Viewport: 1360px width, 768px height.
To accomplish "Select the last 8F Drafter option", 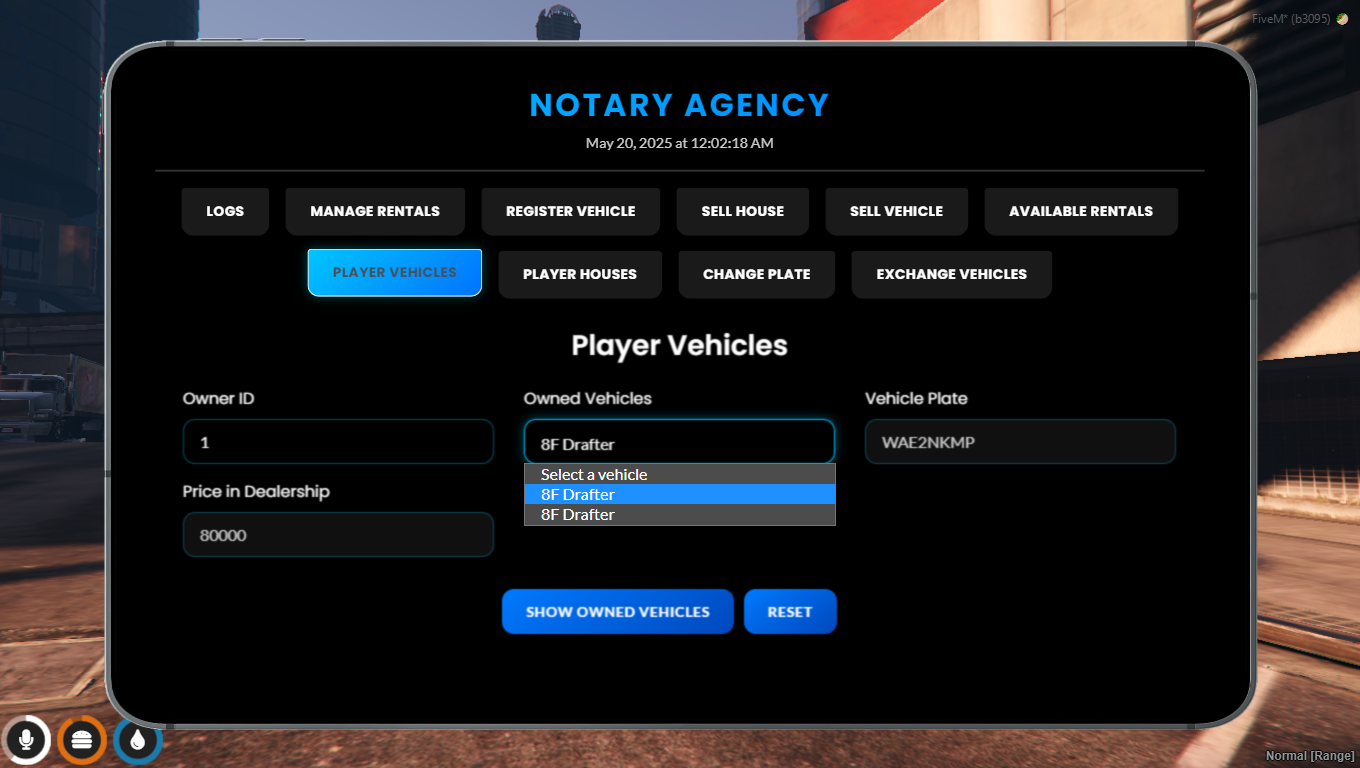I will tap(680, 514).
